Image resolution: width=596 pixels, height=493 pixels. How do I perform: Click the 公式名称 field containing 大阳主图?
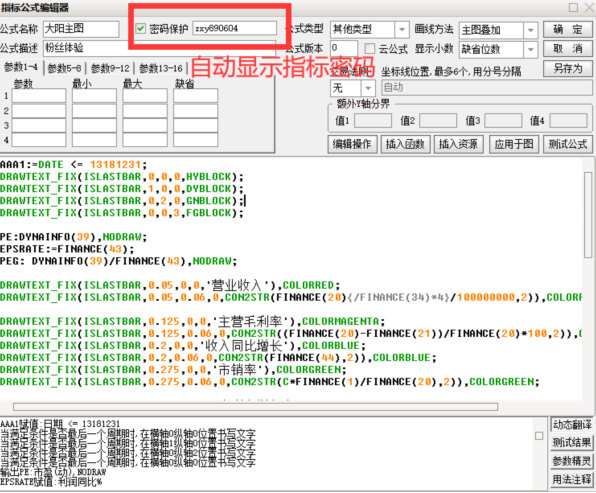coord(81,29)
